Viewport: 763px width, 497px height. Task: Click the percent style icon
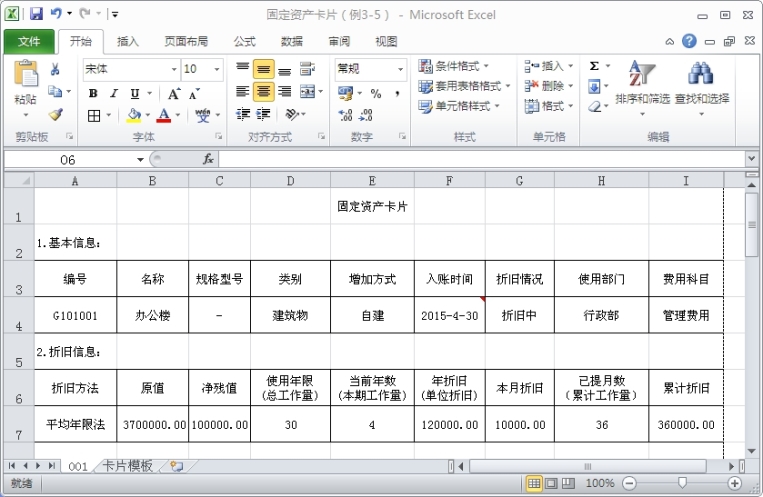376,93
